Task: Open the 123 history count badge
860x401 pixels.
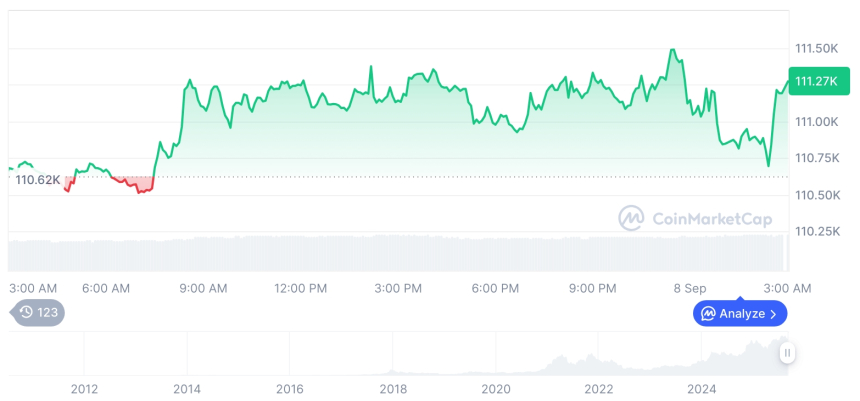Action: [40, 313]
